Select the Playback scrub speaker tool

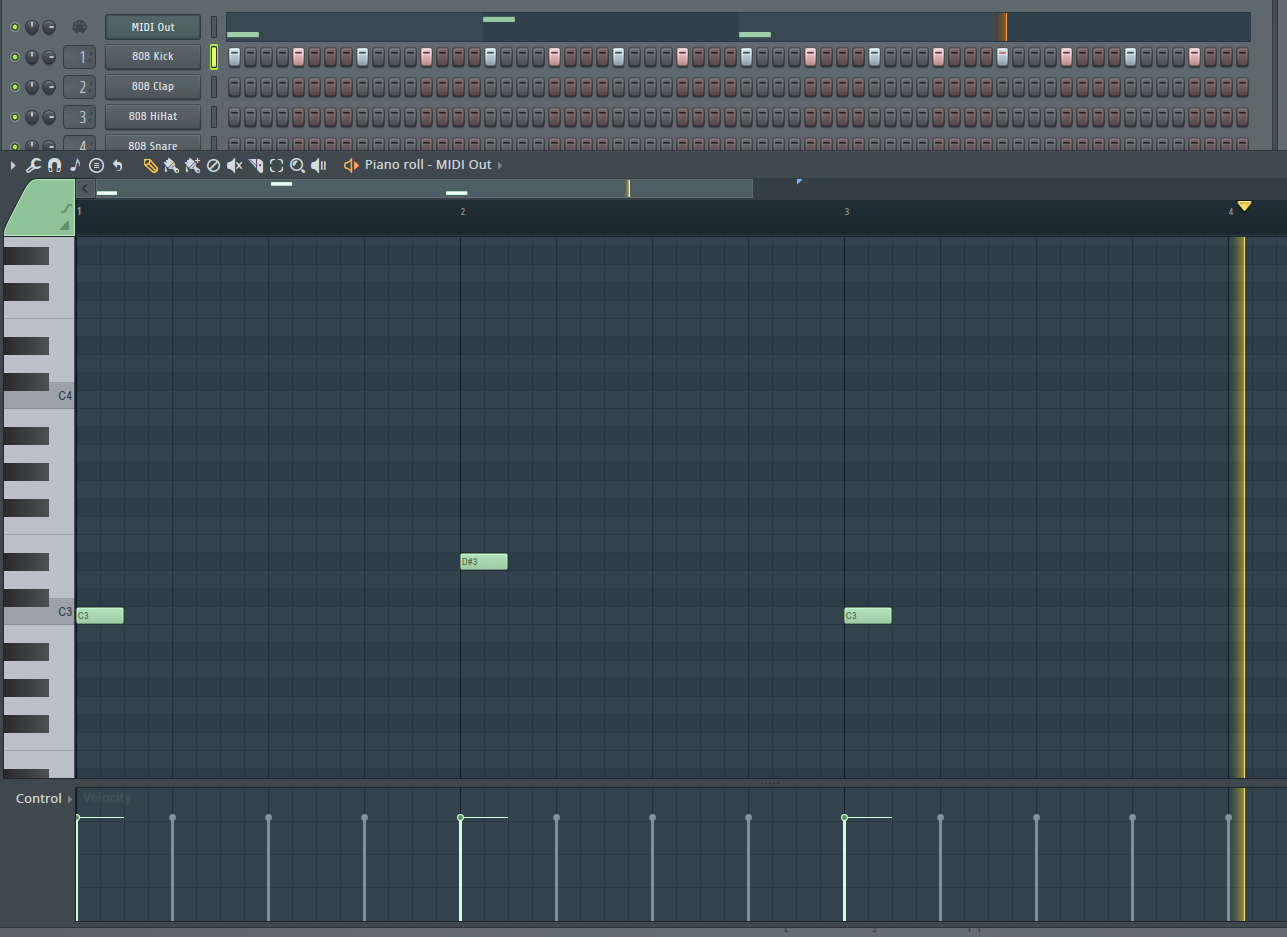318,165
